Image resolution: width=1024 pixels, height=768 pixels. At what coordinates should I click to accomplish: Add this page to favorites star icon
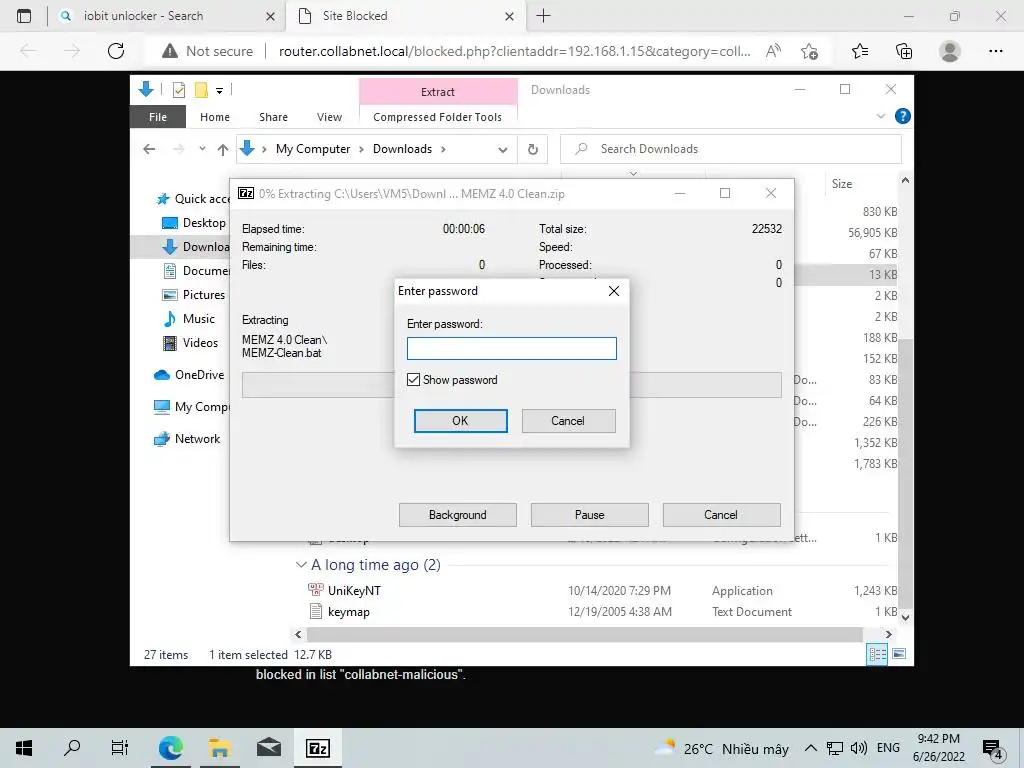point(810,51)
